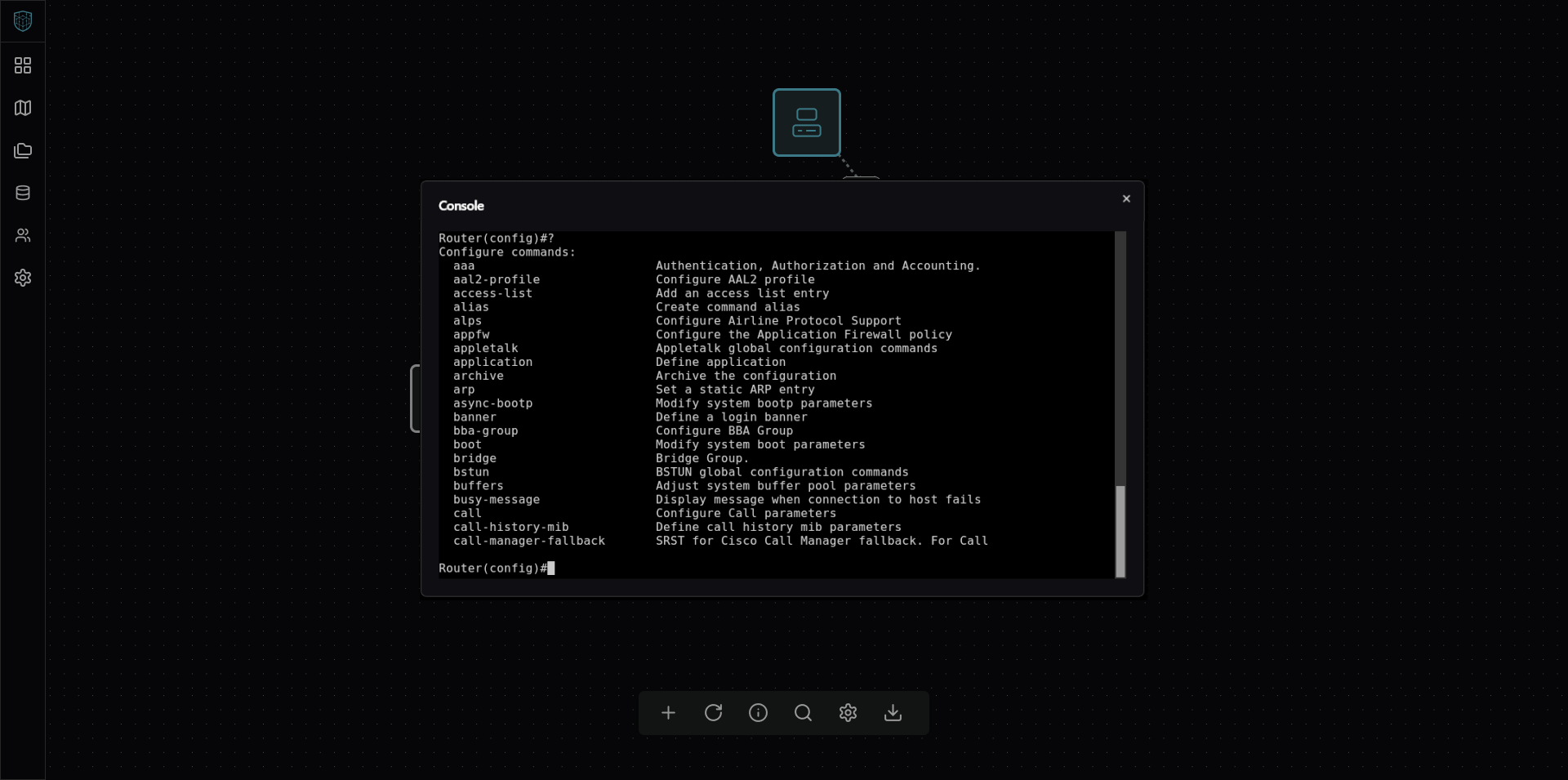Show info via the bottom toolbar icon
Image resolution: width=1568 pixels, height=780 pixels.
point(758,713)
